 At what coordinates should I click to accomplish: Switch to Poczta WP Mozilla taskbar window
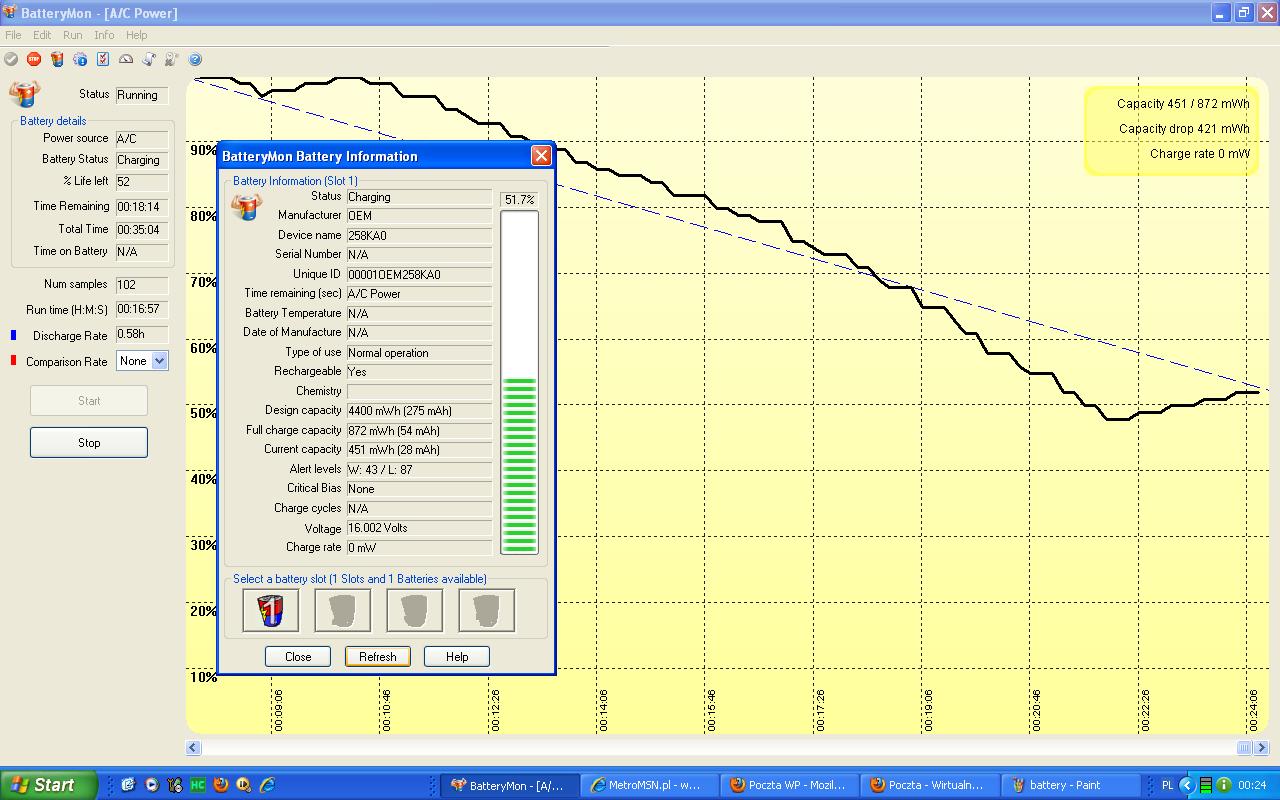coord(789,785)
